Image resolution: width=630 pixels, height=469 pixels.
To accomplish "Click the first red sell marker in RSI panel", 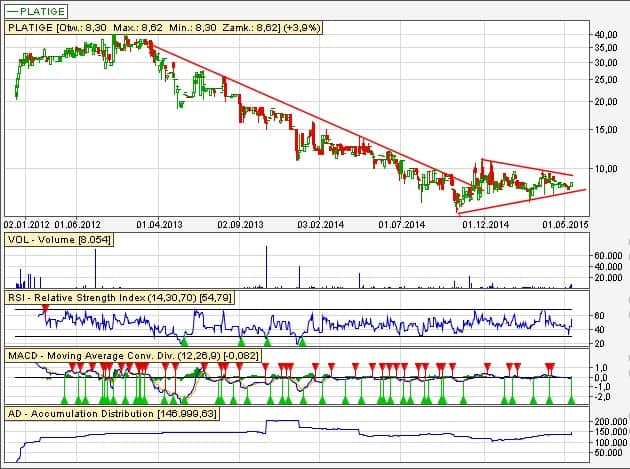I will [44, 311].
